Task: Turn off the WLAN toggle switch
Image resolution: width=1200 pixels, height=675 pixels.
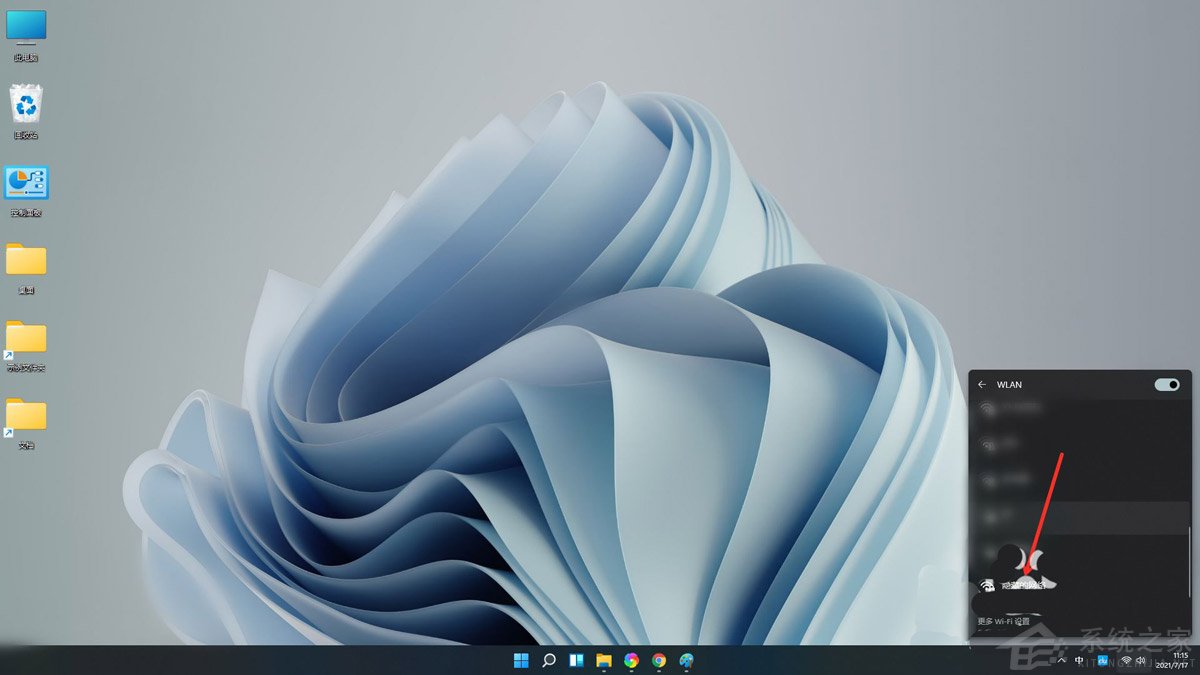Action: pyautogui.click(x=1166, y=384)
